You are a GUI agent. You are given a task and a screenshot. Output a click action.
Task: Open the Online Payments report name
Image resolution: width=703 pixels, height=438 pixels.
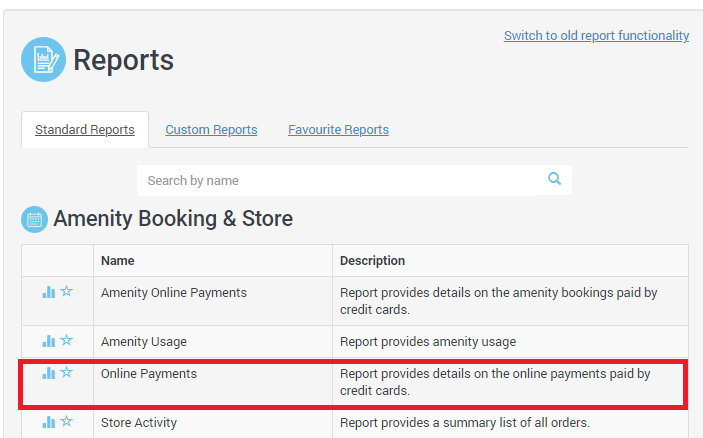pyautogui.click(x=149, y=373)
